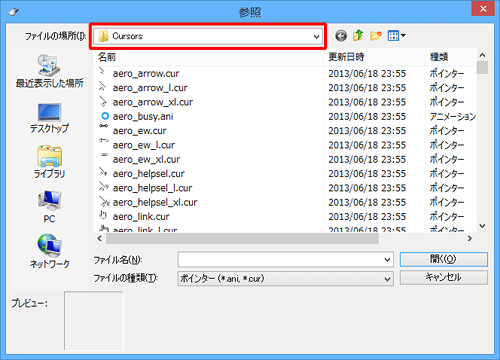Select the aero_helpsel_xl.cur file icon
Screen dimensions: 500x360
104,201
